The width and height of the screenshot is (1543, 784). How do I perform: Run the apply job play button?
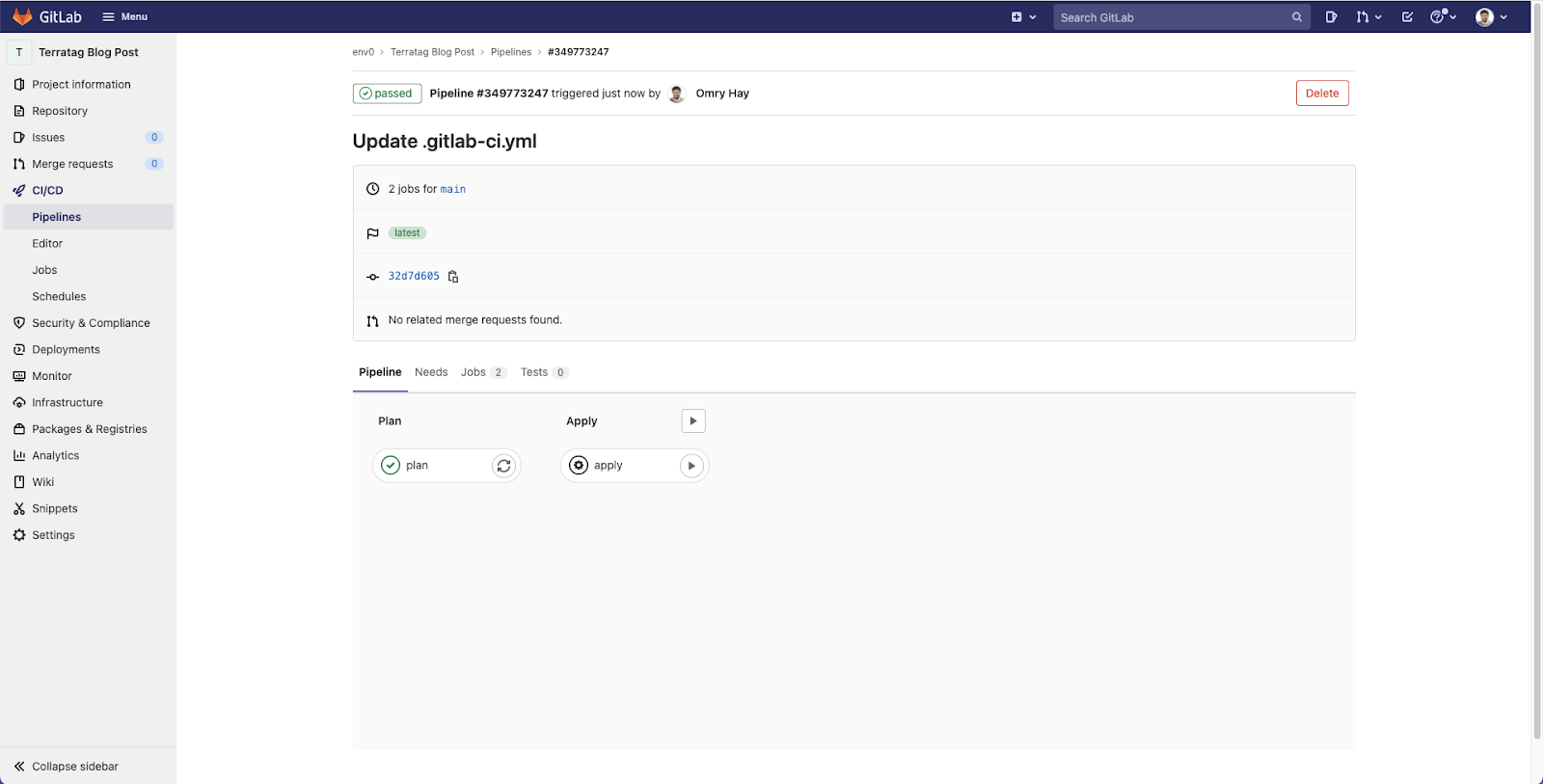coord(691,466)
